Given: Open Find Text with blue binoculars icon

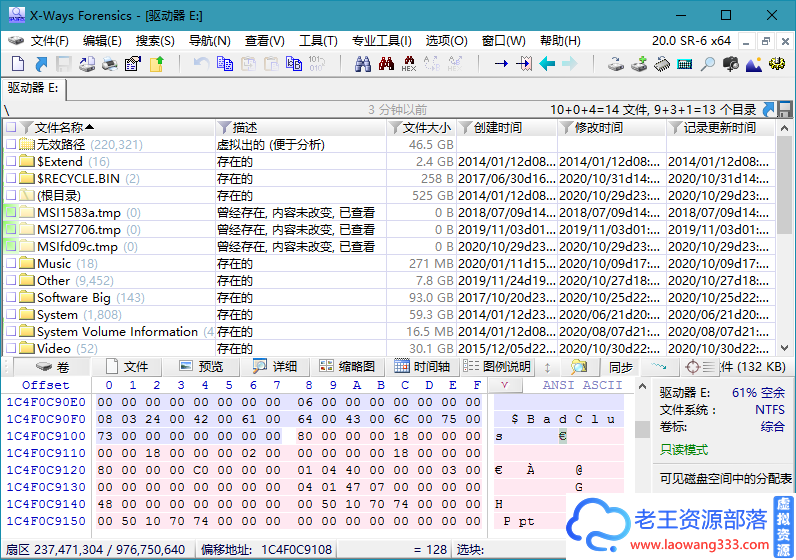Looking at the screenshot, I should point(362,64).
